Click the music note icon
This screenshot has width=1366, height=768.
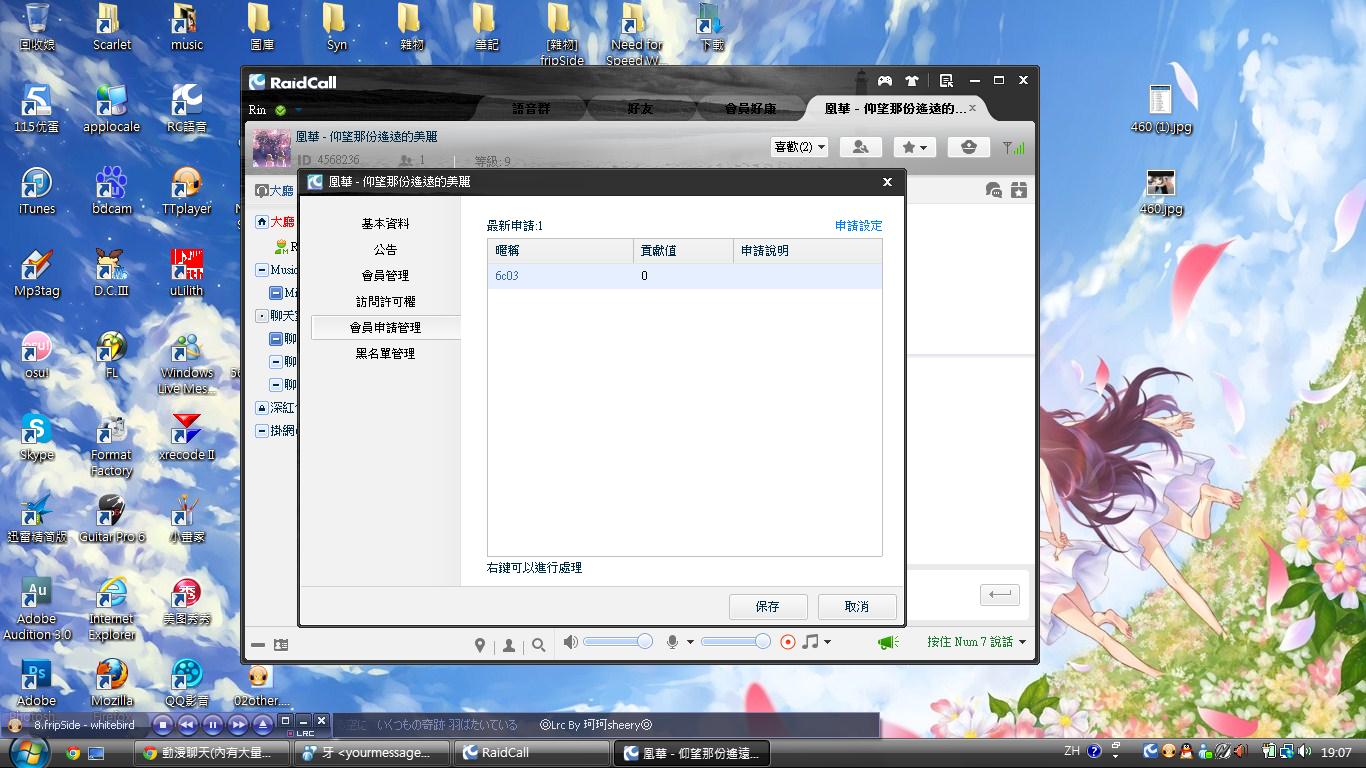(x=810, y=641)
